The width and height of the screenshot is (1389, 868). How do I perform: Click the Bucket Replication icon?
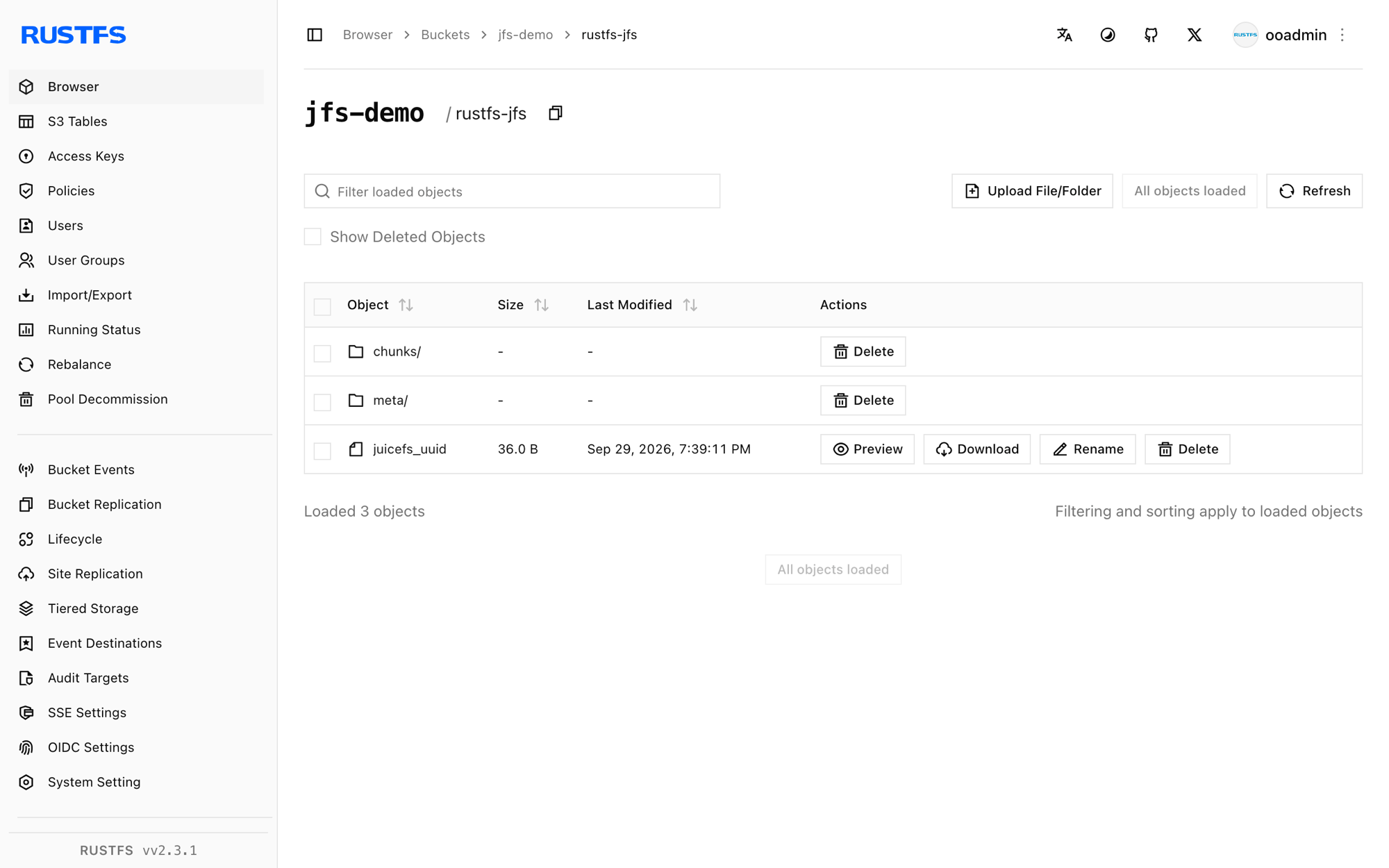(26, 505)
